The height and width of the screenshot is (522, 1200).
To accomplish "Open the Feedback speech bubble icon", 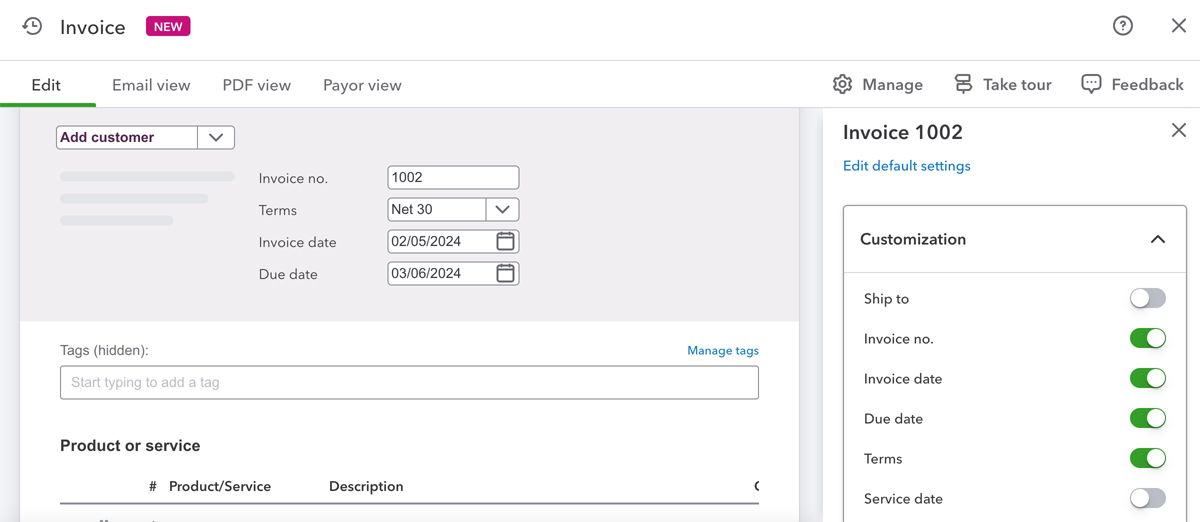I will click(1091, 85).
